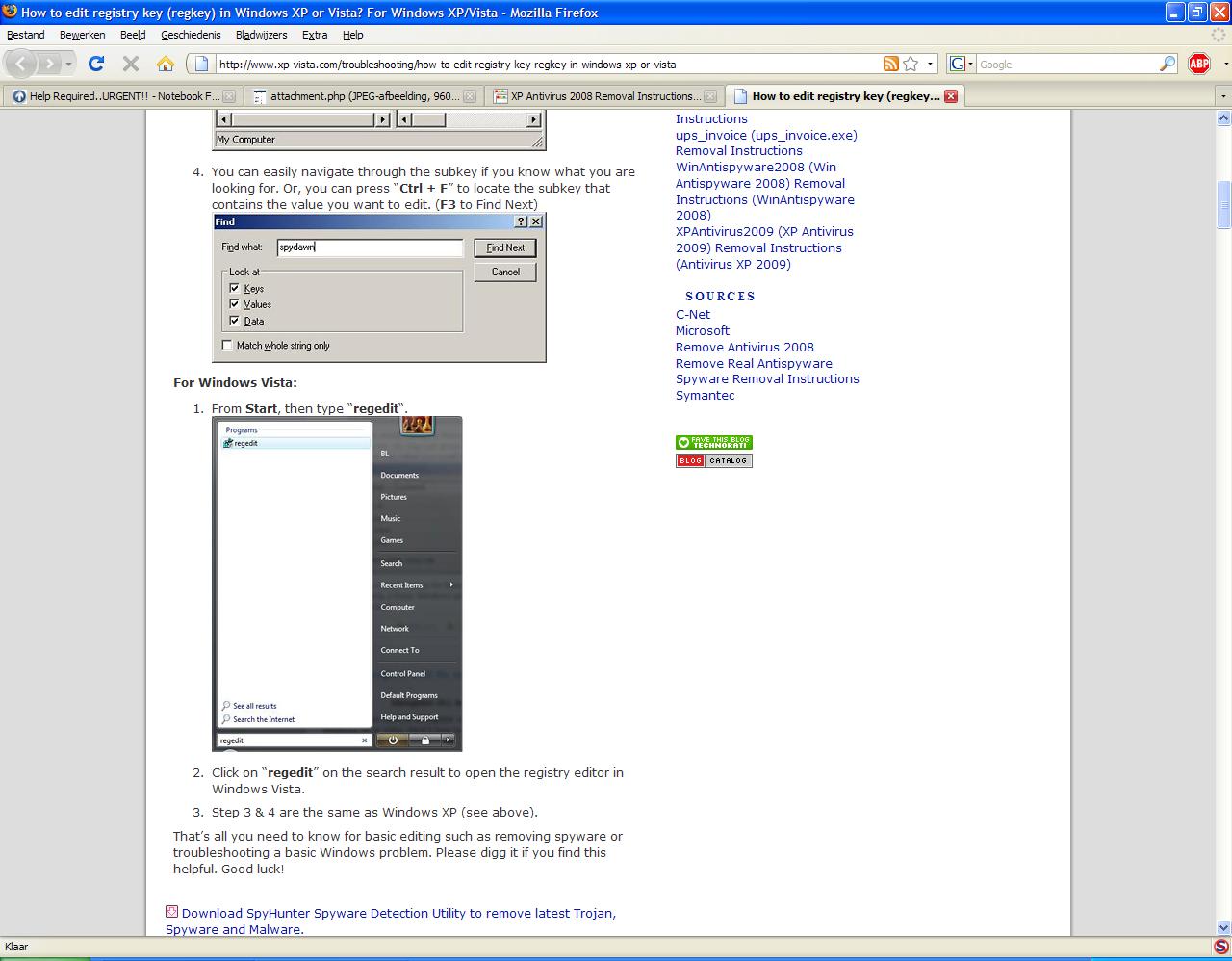Open WinAntispyware2008 Removal Instructions link
The height and width of the screenshot is (961, 1232).
coord(765,192)
